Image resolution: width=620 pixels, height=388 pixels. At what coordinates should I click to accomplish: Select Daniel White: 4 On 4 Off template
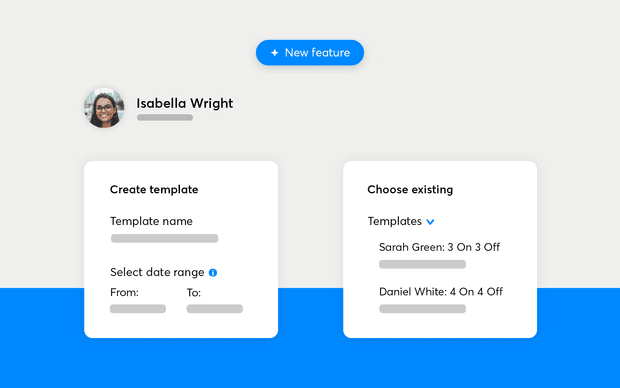[441, 292]
